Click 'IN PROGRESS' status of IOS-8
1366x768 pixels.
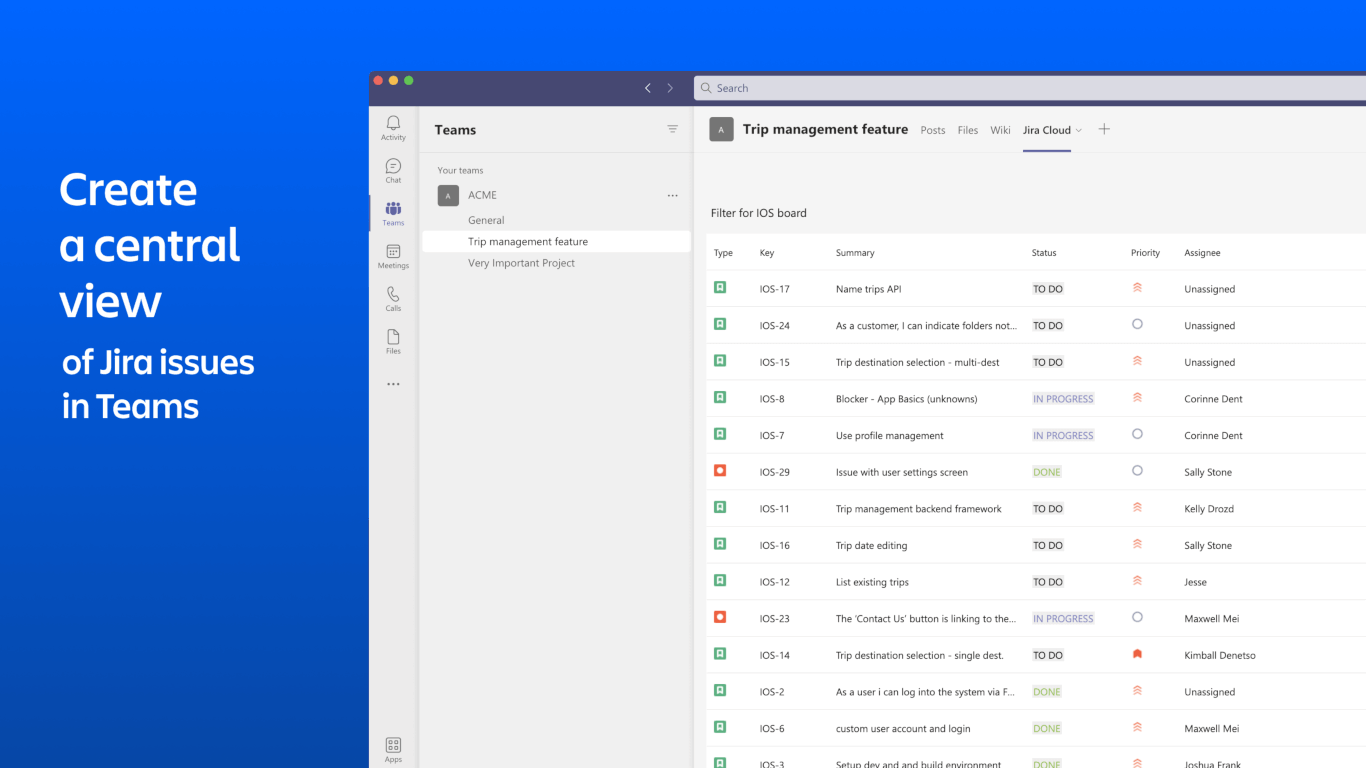[1063, 399]
